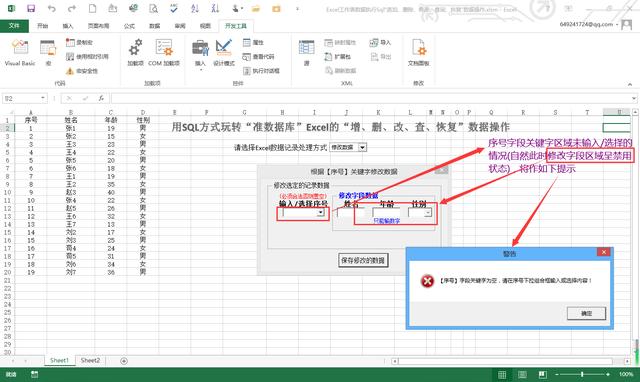
Task: Open the 性别 combo box dropdown
Action: pos(427,213)
